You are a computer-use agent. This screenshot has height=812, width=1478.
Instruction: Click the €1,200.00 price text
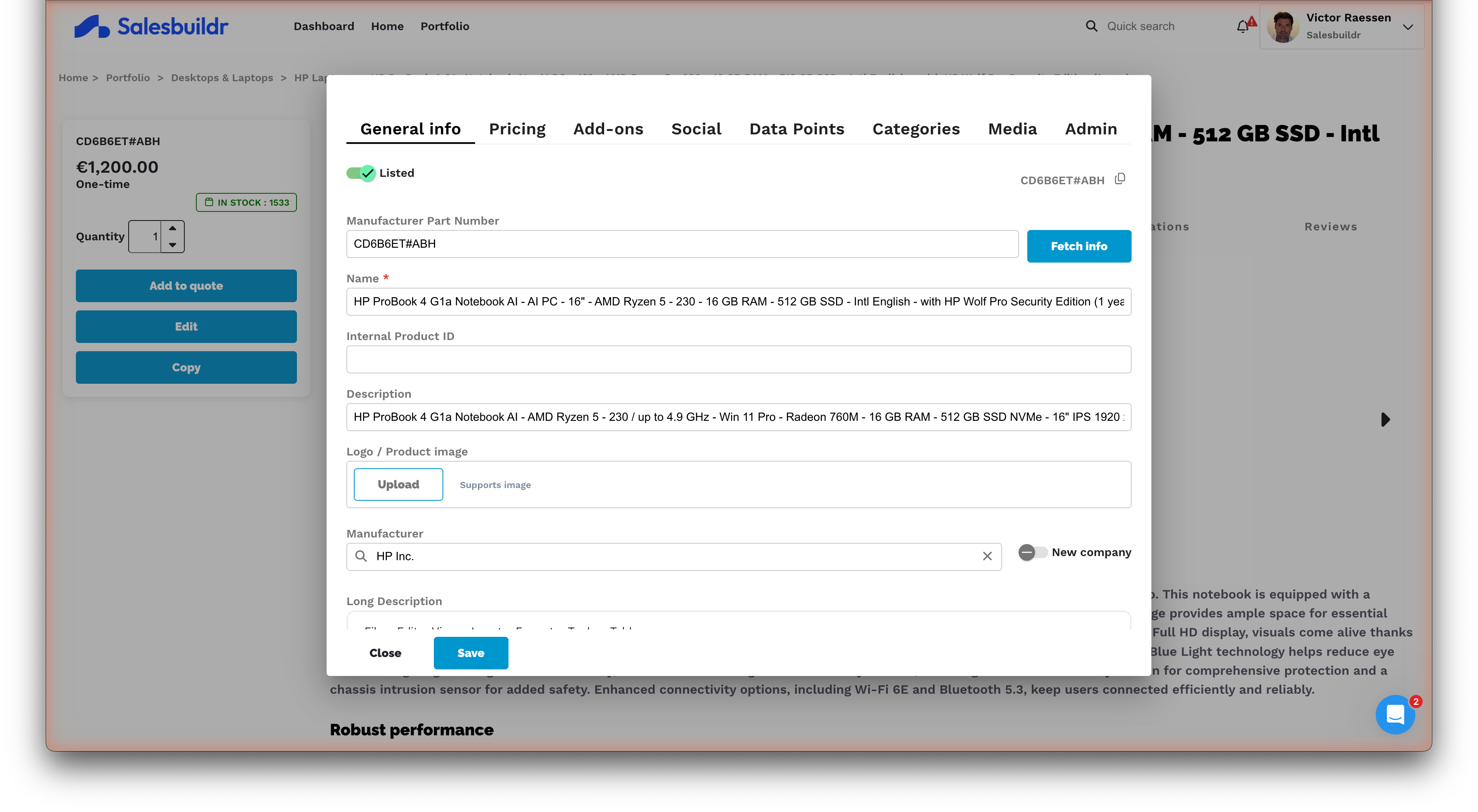point(117,167)
